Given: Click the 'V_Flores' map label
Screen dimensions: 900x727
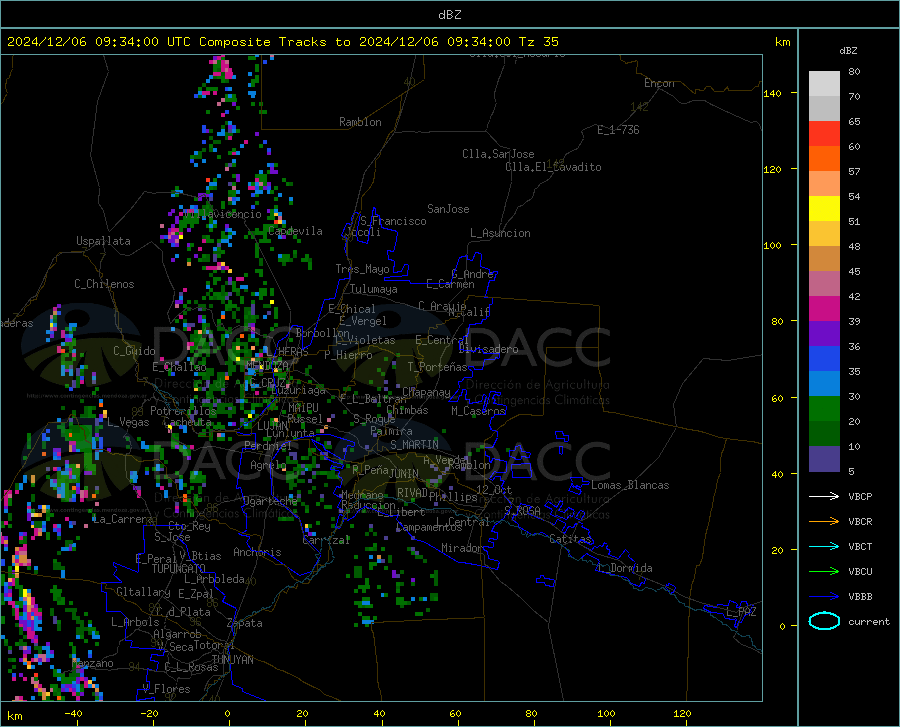Looking at the screenshot, I should pos(166,689).
